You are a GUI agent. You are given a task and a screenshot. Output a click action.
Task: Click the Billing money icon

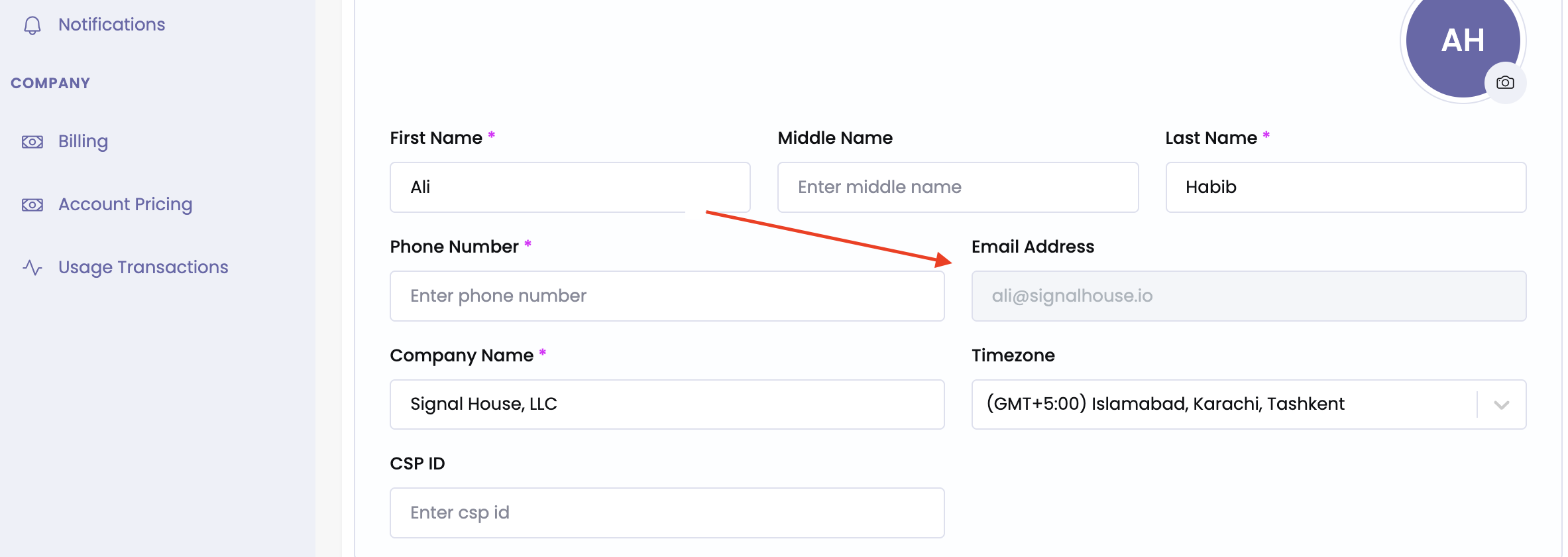(32, 142)
